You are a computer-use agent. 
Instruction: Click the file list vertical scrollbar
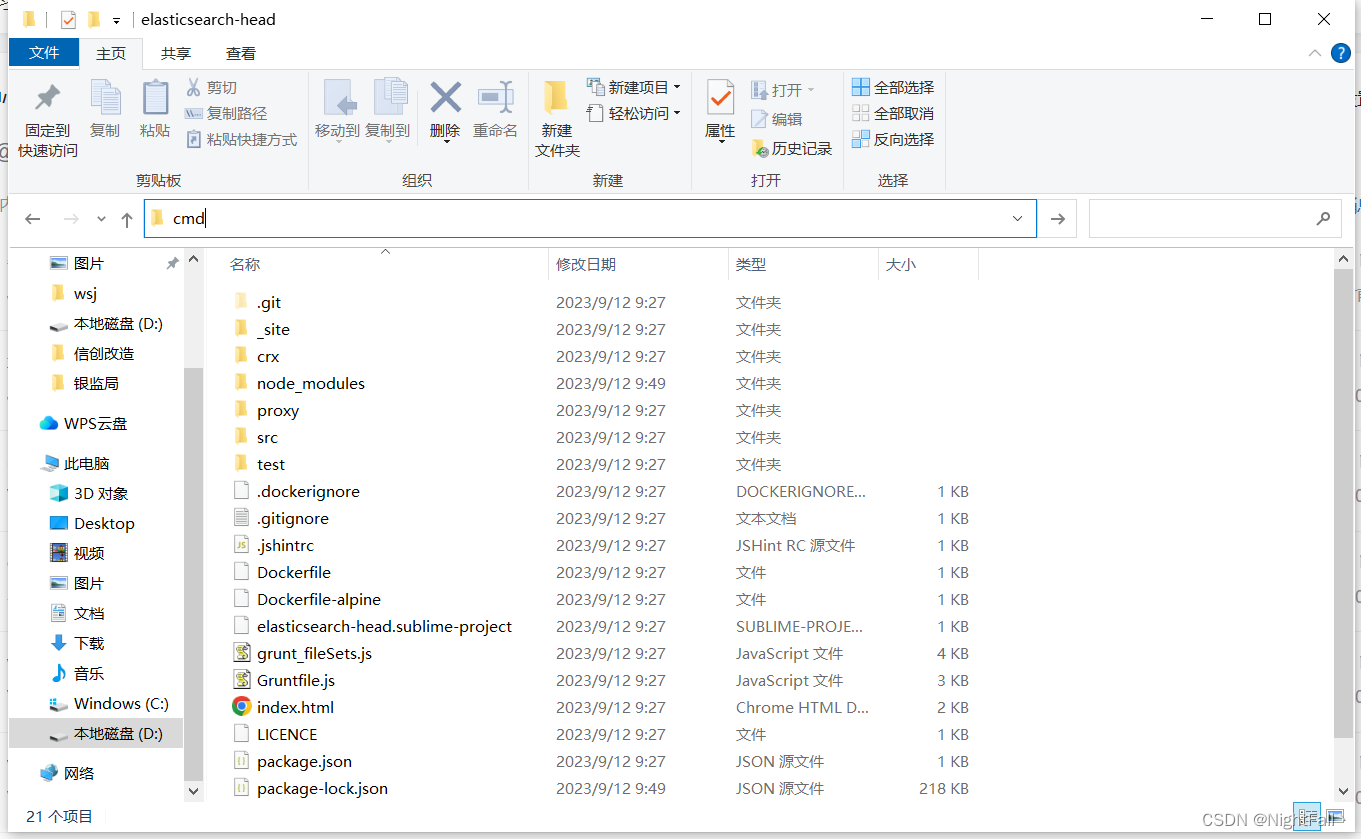(1343, 505)
